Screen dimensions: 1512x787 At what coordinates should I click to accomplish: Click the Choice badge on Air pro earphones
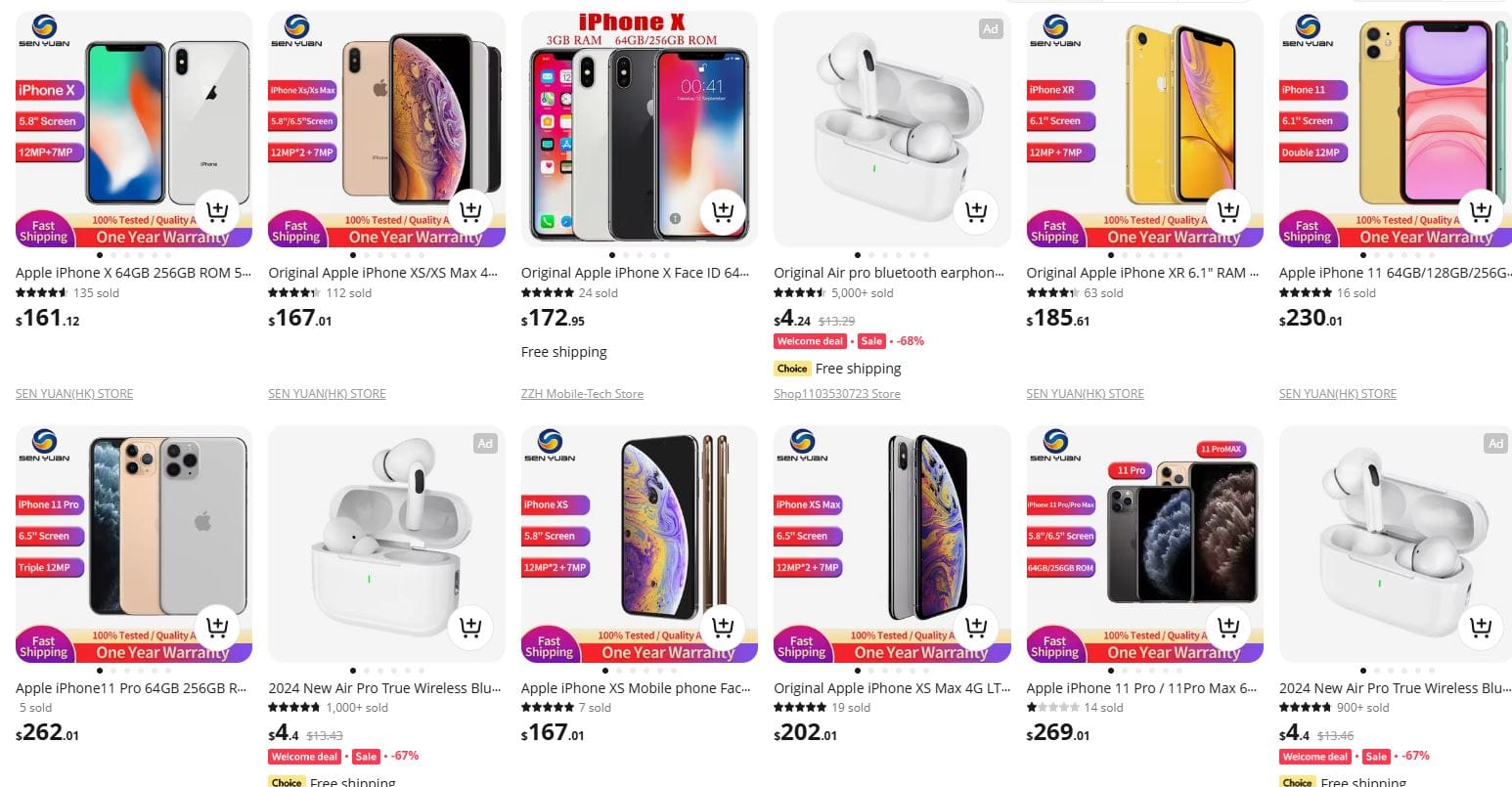coord(792,369)
